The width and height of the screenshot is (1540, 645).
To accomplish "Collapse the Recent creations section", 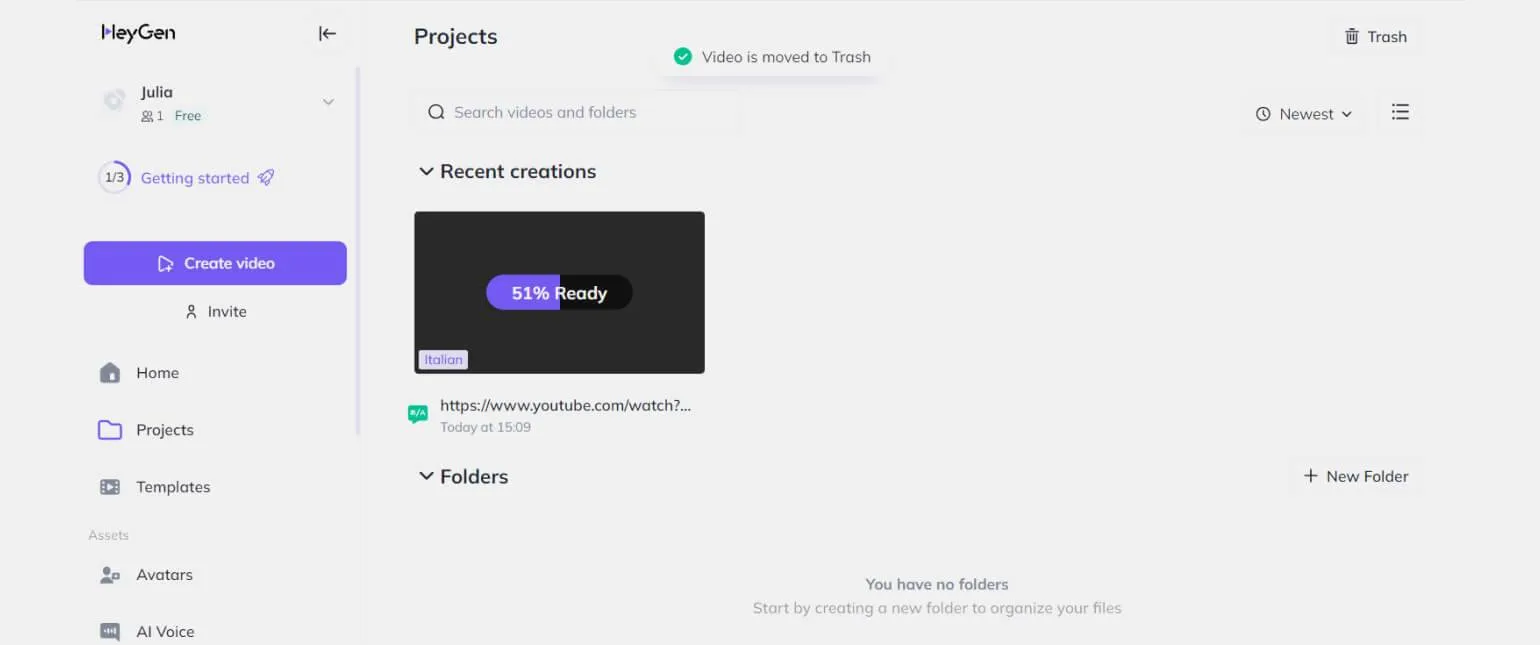I will [x=427, y=172].
